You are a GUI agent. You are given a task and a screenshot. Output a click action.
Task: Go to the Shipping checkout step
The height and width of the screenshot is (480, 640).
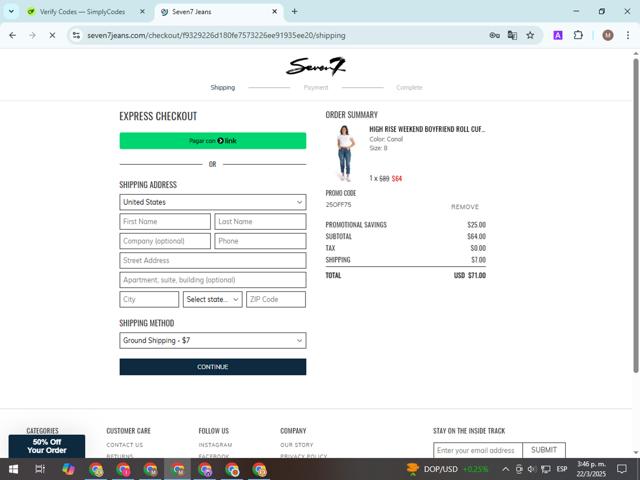point(222,87)
